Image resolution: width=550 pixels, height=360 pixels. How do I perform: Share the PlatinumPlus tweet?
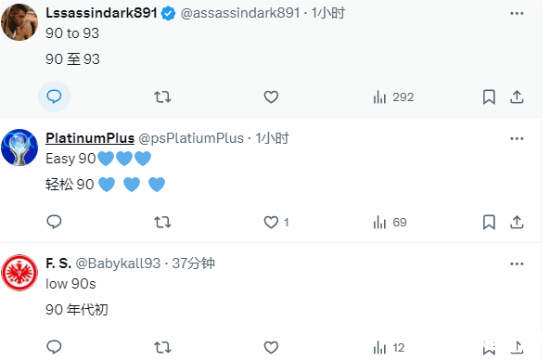click(517, 222)
